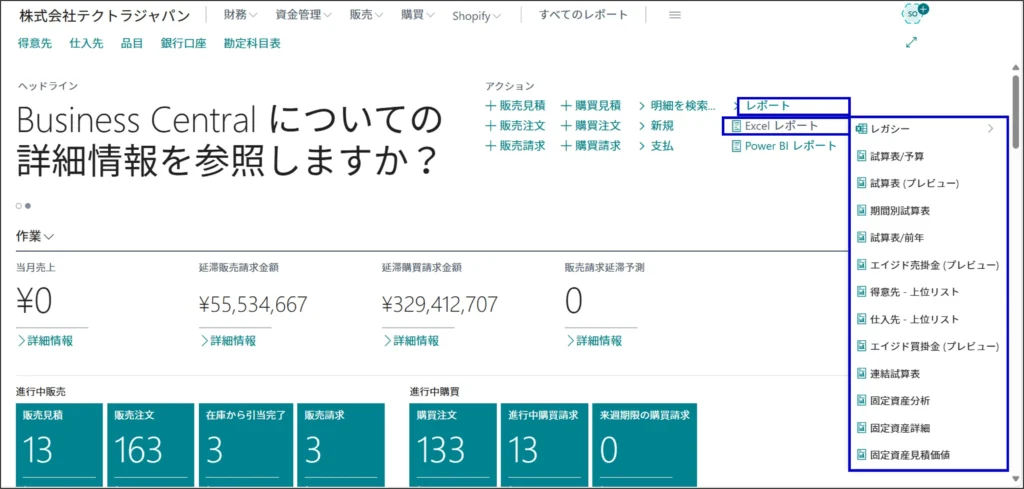1024x489 pixels.
Task: Click the icon next to 試算表/予算
Action: (x=861, y=156)
